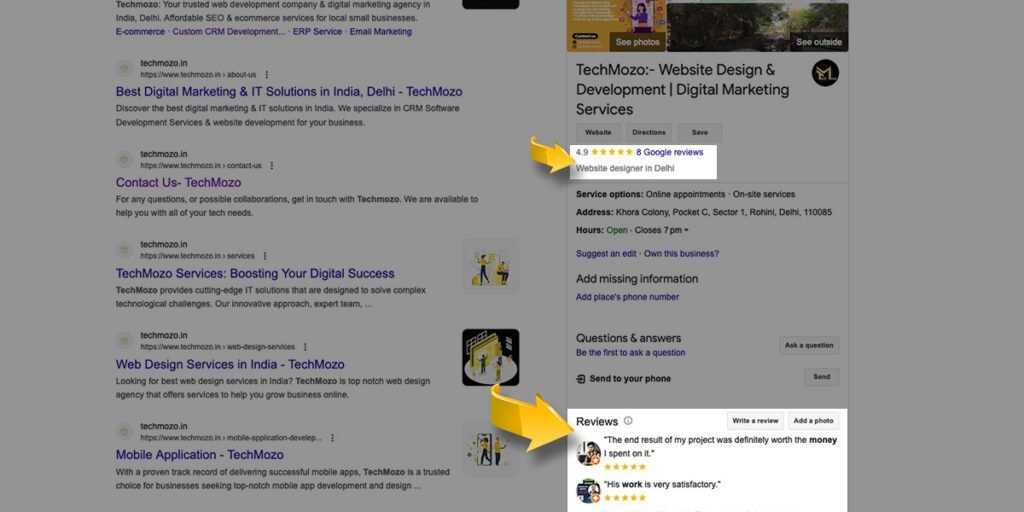Click about-us breadcrumb URL text
This screenshot has width=1024, height=512.
[x=199, y=74]
